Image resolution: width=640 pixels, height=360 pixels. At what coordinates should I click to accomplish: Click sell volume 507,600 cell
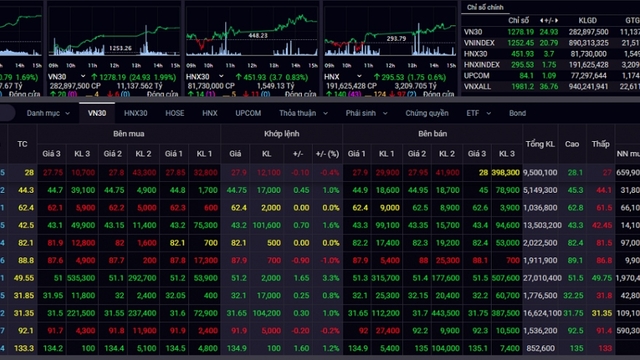505,278
